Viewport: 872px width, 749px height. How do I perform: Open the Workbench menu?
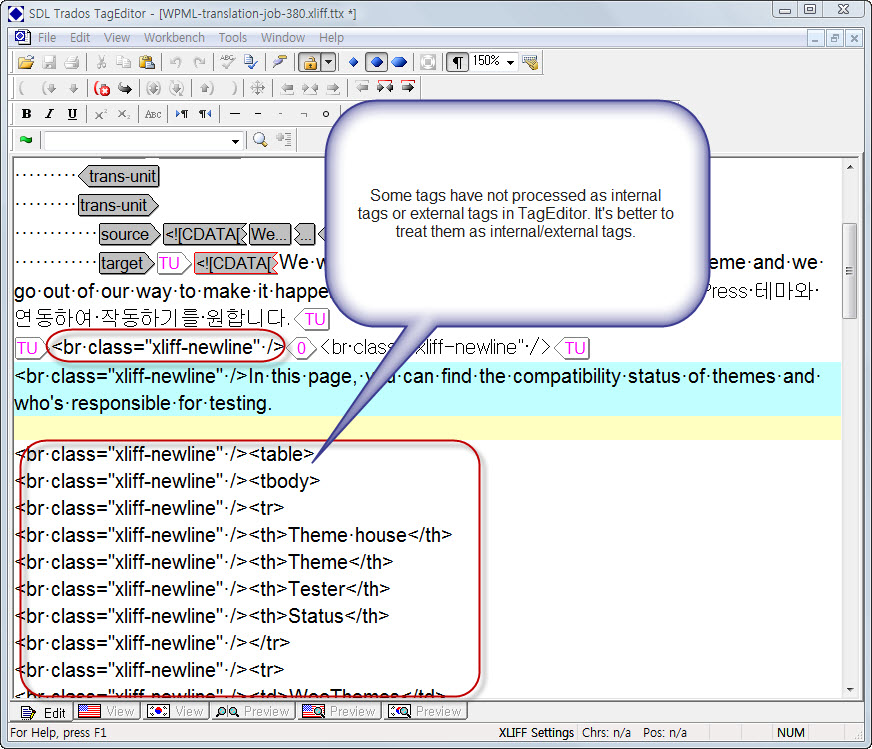(174, 37)
